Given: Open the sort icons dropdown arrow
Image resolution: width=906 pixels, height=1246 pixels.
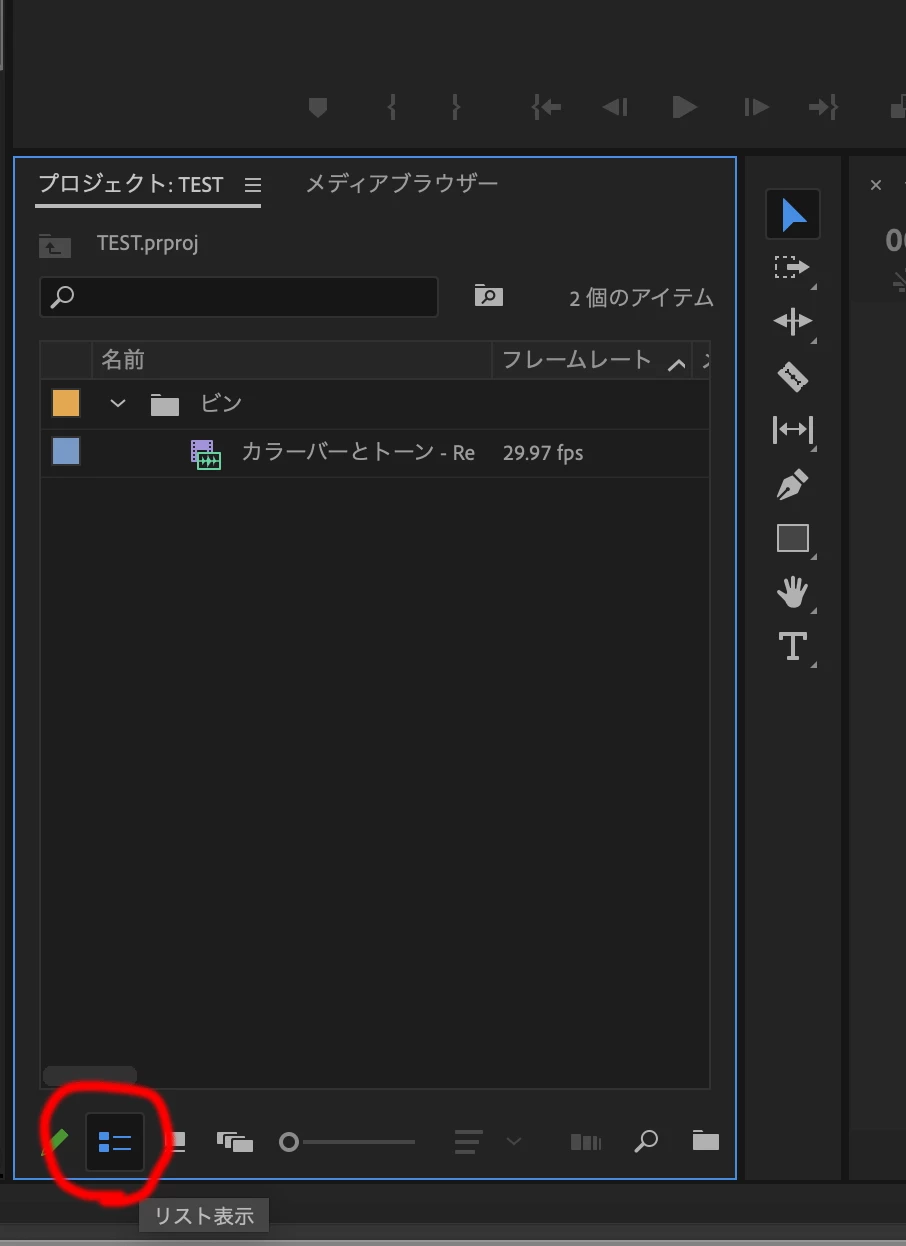Looking at the screenshot, I should tap(513, 1141).
